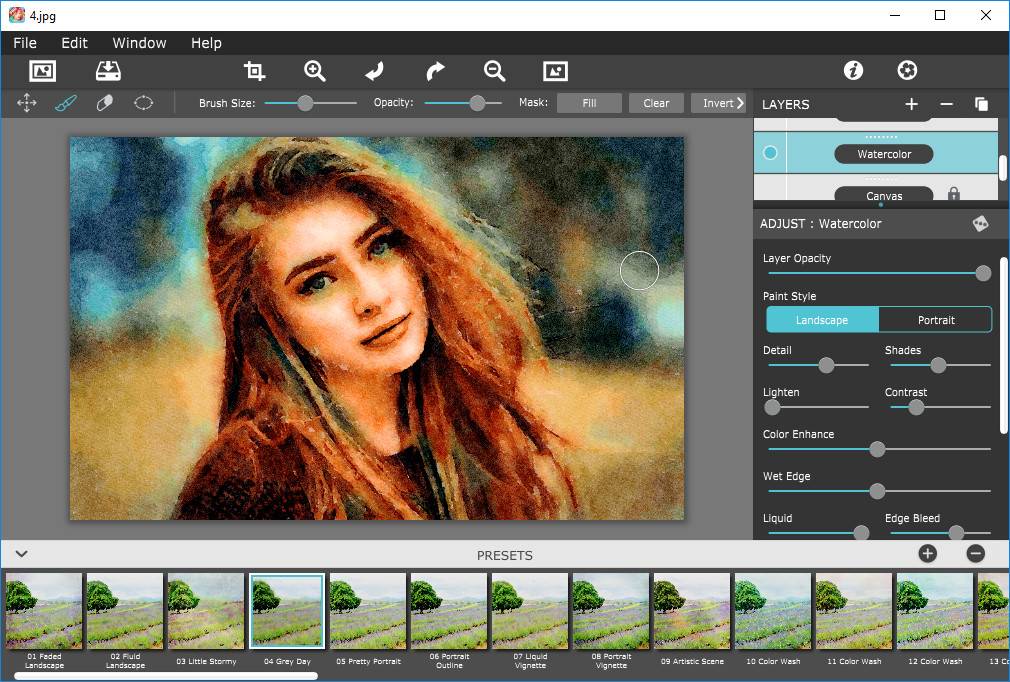Collapse the Presets panel chevron
1010x682 pixels.
(21, 554)
